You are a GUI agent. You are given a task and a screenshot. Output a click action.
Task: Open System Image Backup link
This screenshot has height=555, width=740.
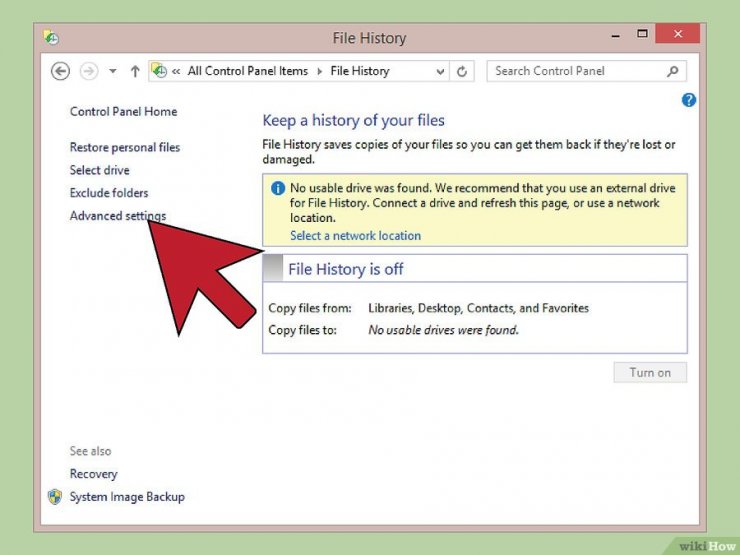(127, 496)
